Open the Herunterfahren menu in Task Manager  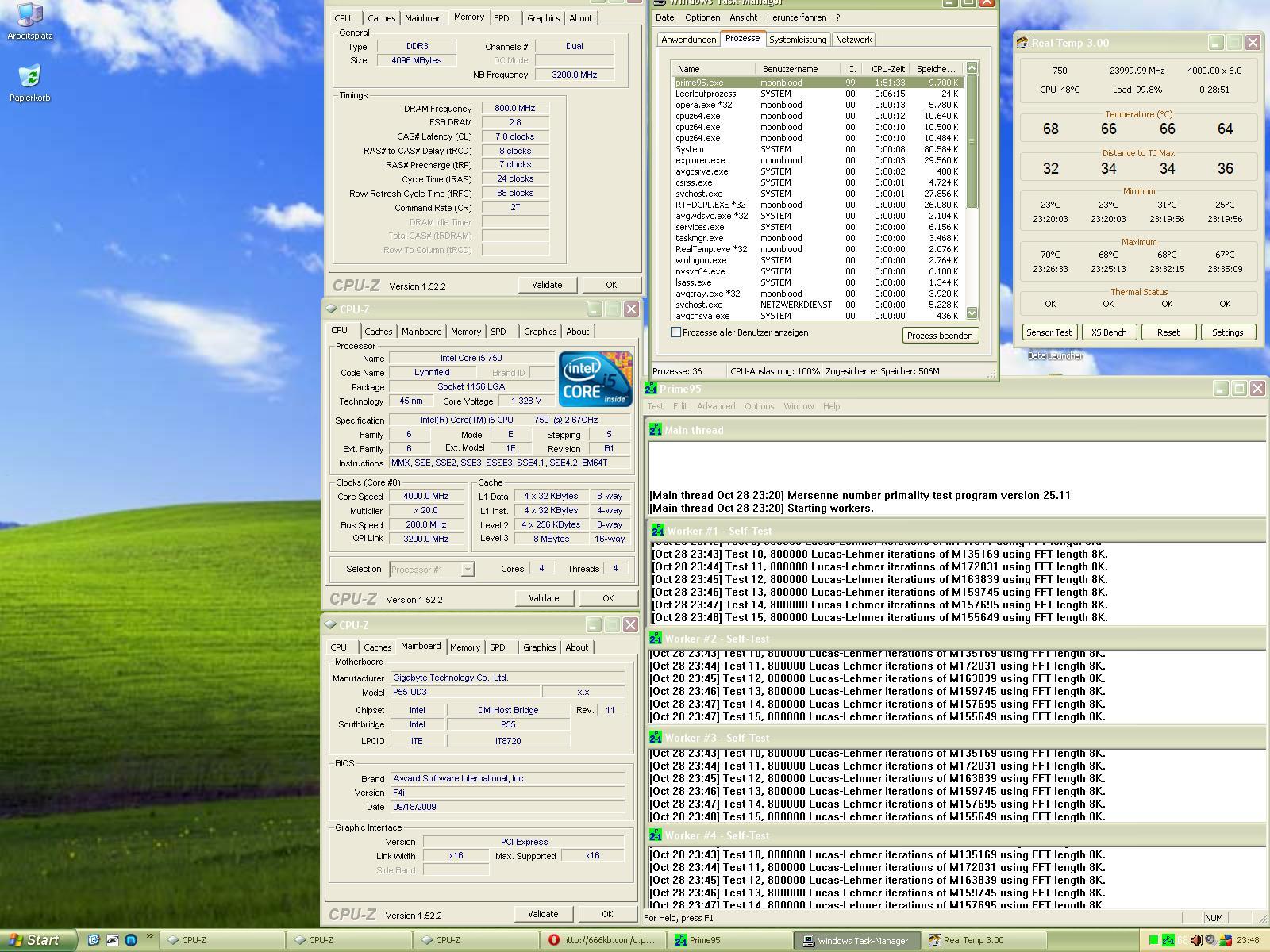tap(796, 17)
